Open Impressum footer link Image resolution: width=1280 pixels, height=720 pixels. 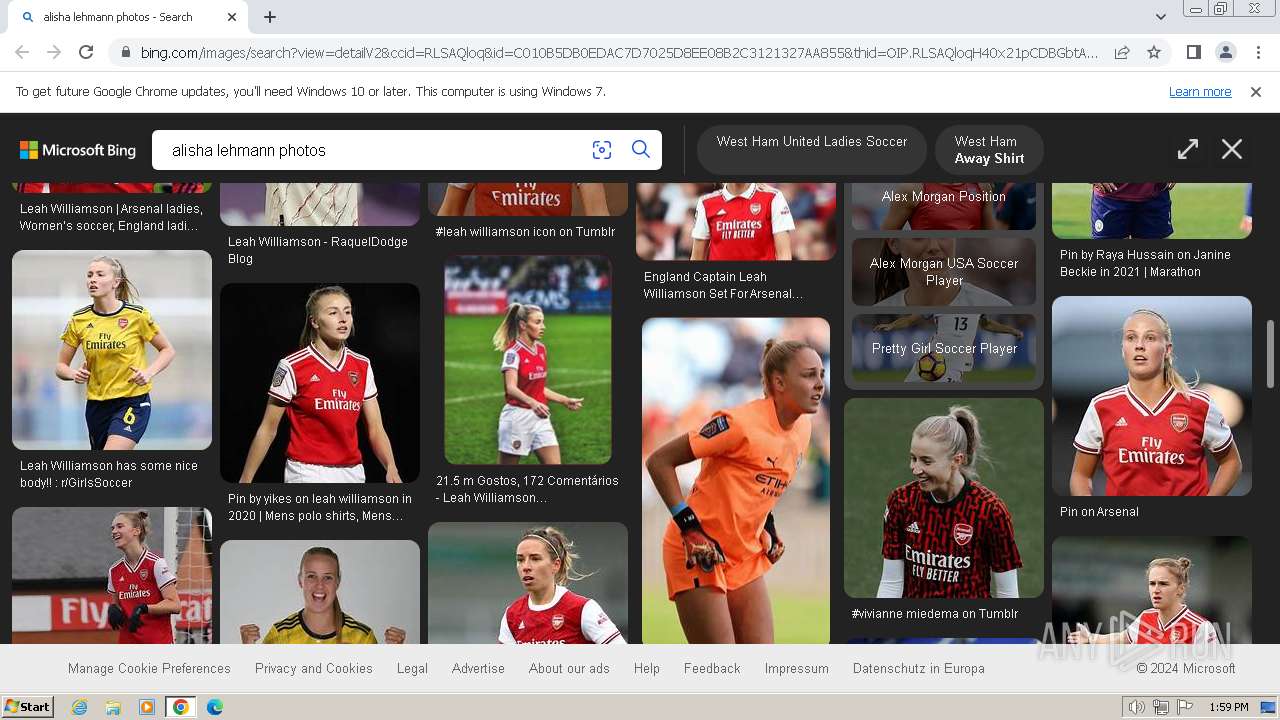click(x=797, y=668)
